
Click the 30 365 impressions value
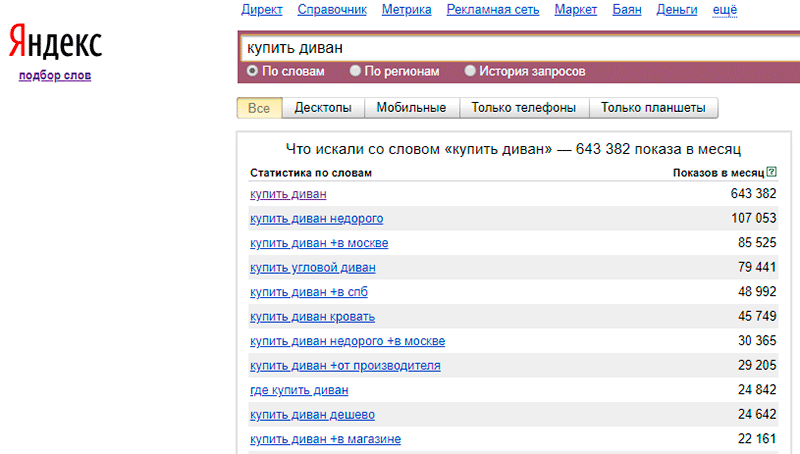(x=757, y=341)
